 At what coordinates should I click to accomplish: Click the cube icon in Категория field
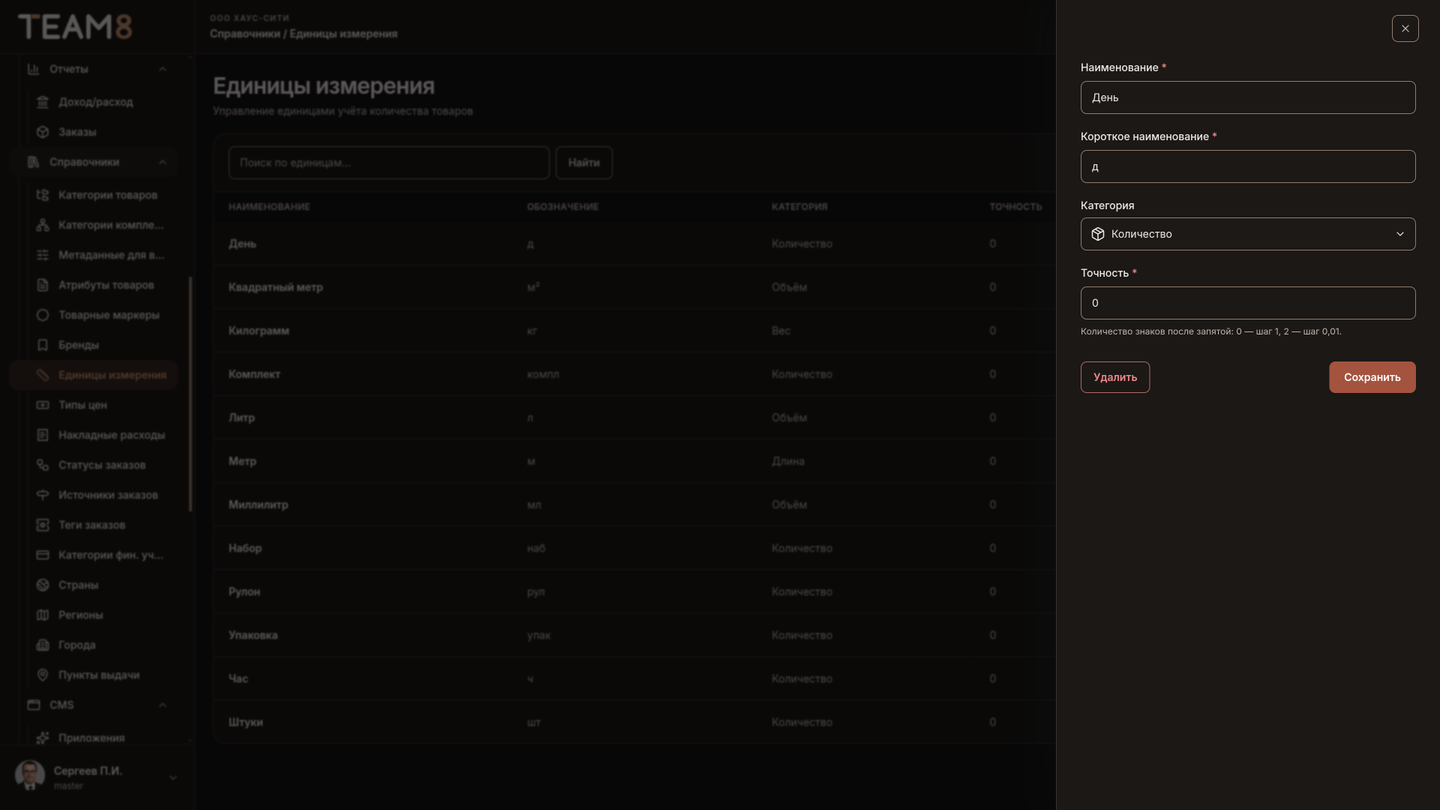pos(1098,234)
